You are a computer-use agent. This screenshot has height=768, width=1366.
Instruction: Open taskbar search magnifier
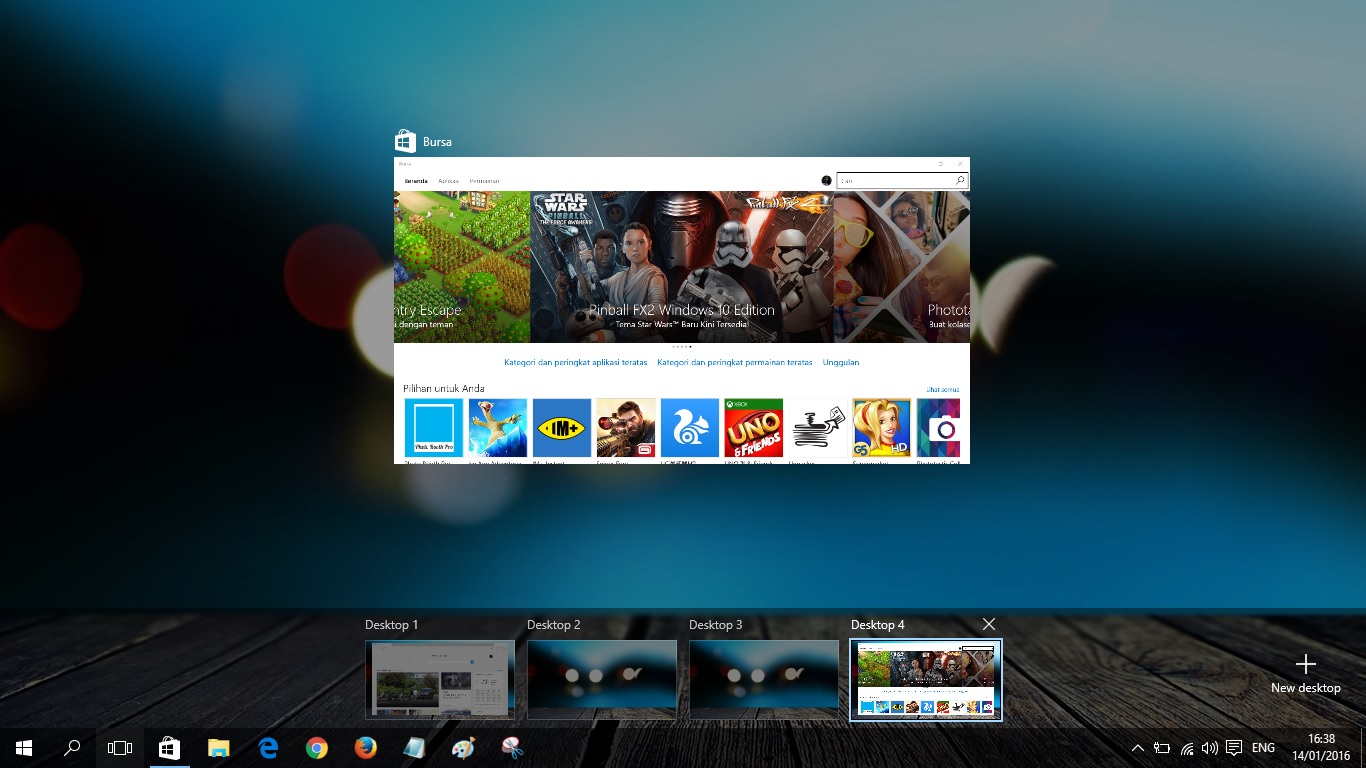[72, 748]
